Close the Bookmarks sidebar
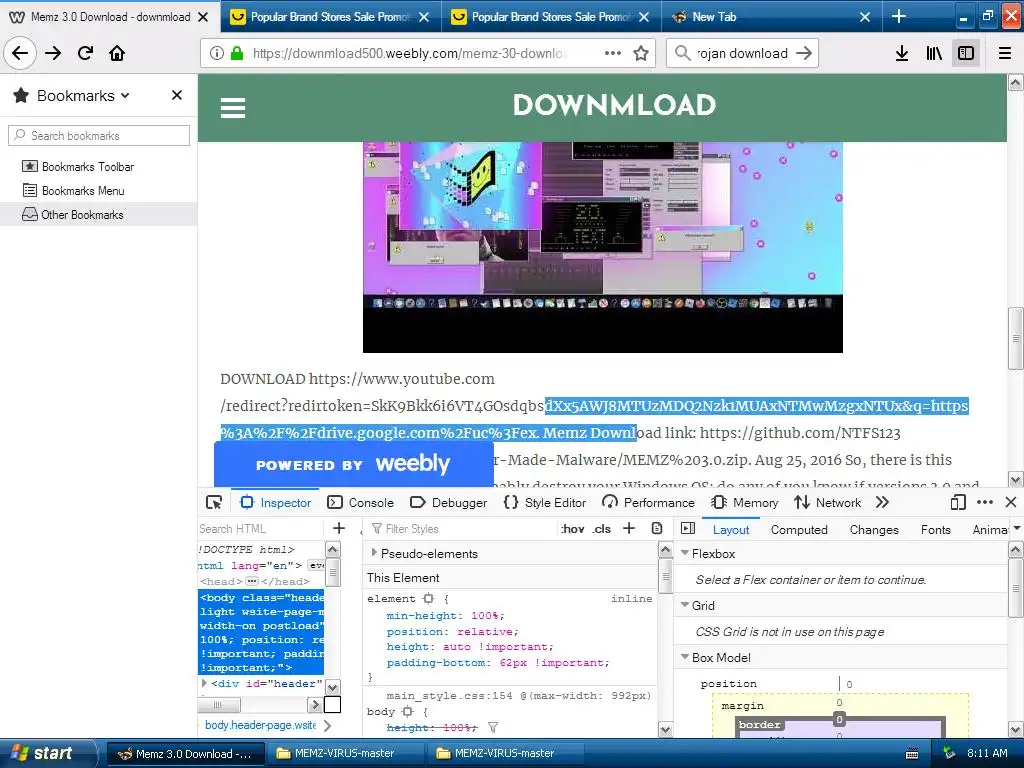Screen dimensions: 1024x768 (176, 95)
